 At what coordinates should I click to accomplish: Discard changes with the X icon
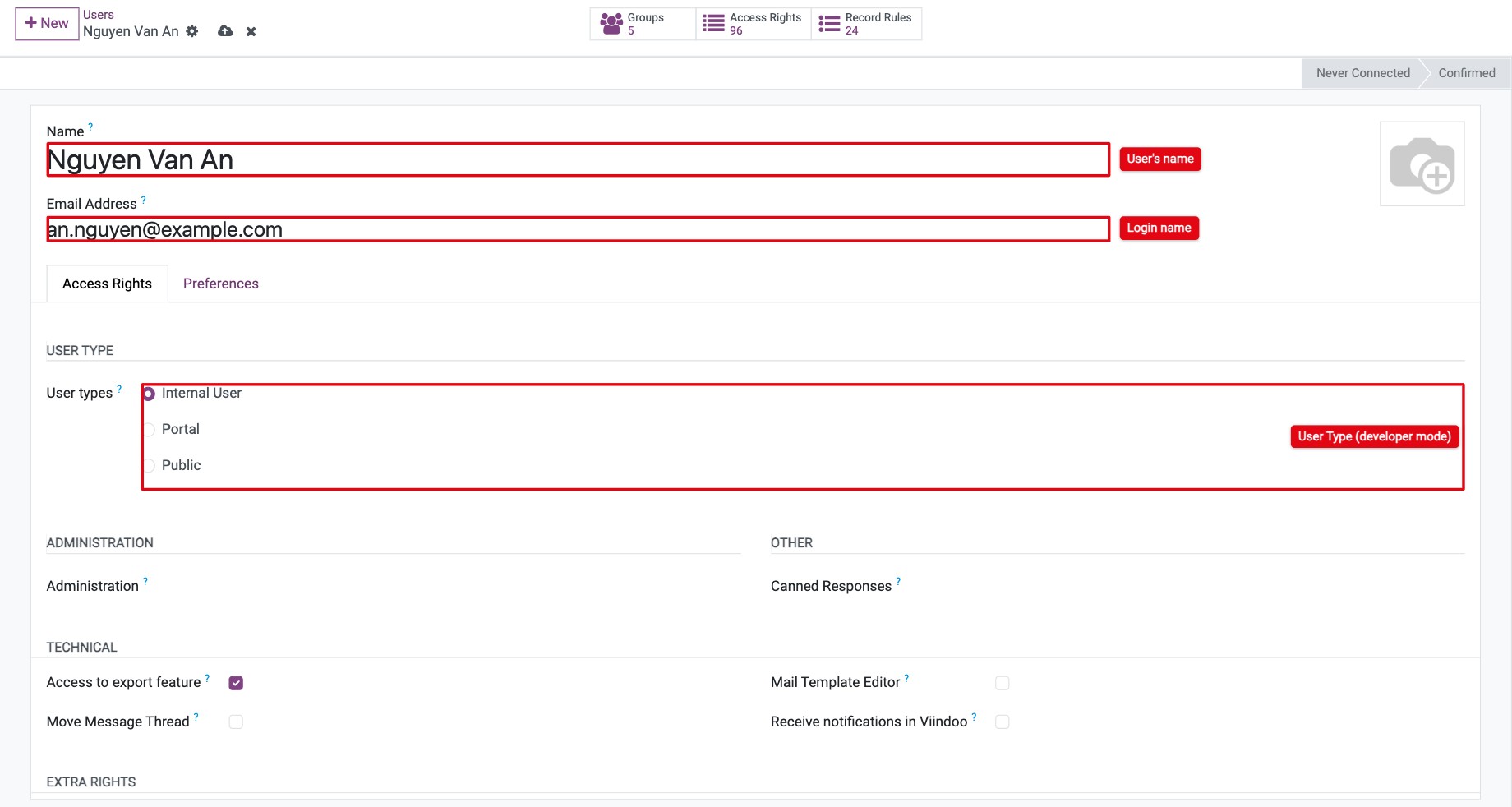pyautogui.click(x=251, y=31)
